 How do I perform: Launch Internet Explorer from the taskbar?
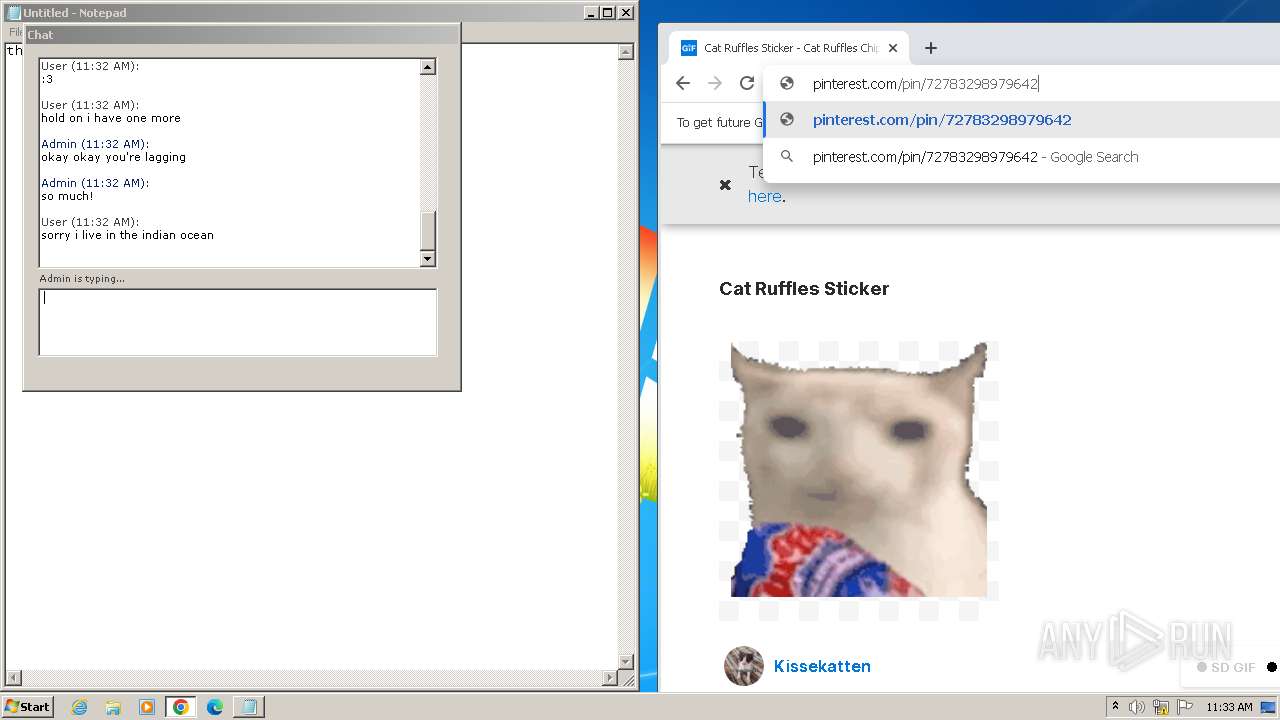coord(79,707)
